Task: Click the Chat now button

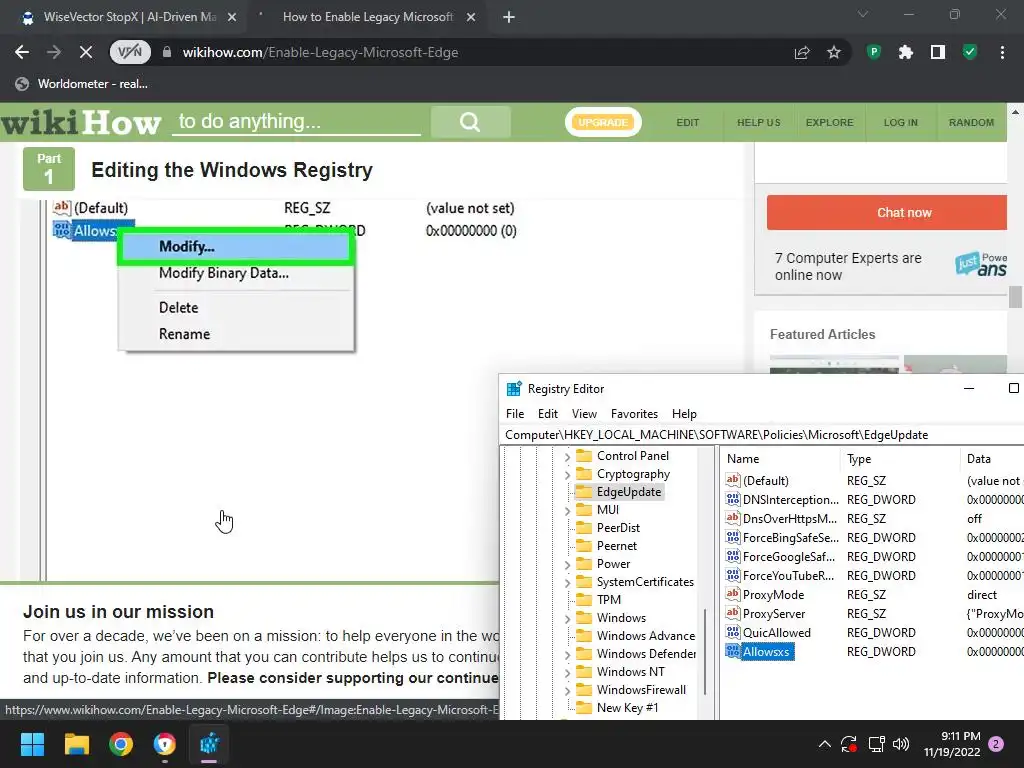Action: (x=887, y=212)
